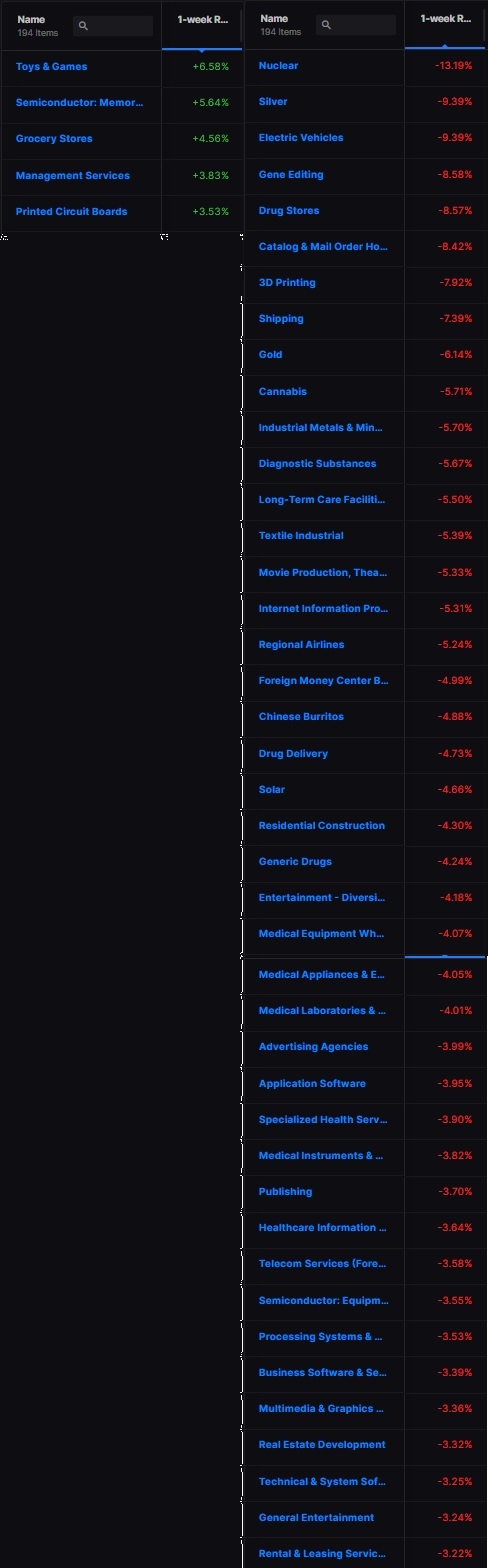
Task: Open the Nuclear industry link
Action: click(x=278, y=66)
